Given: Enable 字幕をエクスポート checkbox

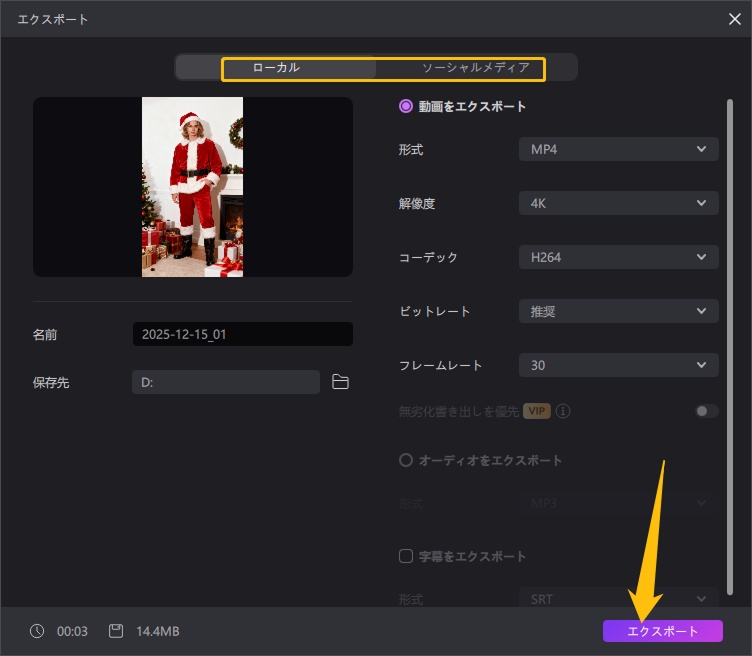Looking at the screenshot, I should [x=405, y=556].
